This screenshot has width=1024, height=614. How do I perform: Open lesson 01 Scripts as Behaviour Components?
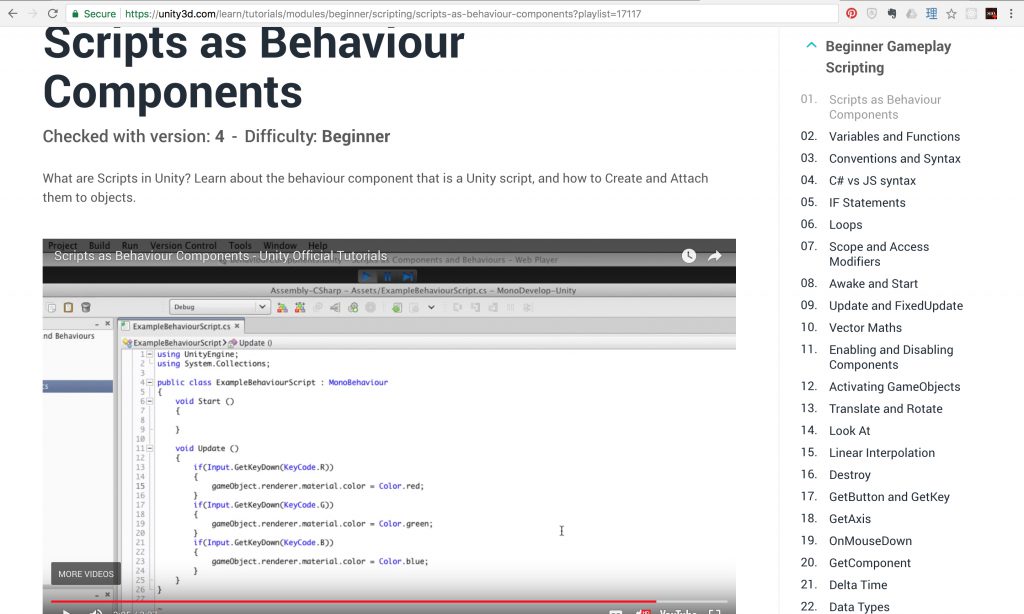[x=884, y=107]
